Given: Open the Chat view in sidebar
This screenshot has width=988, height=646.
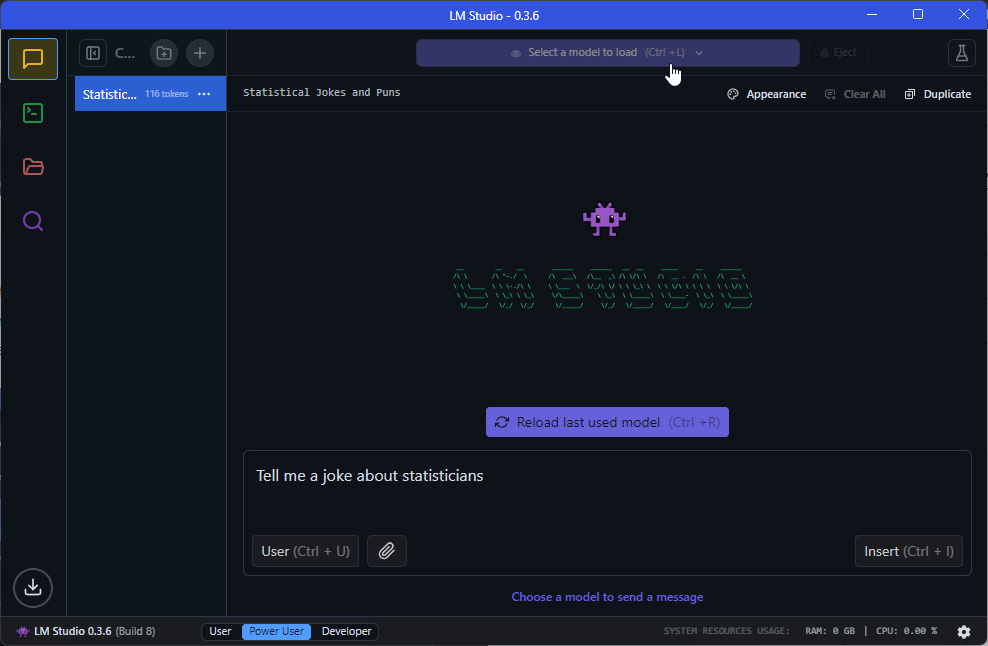Looking at the screenshot, I should 33,59.
